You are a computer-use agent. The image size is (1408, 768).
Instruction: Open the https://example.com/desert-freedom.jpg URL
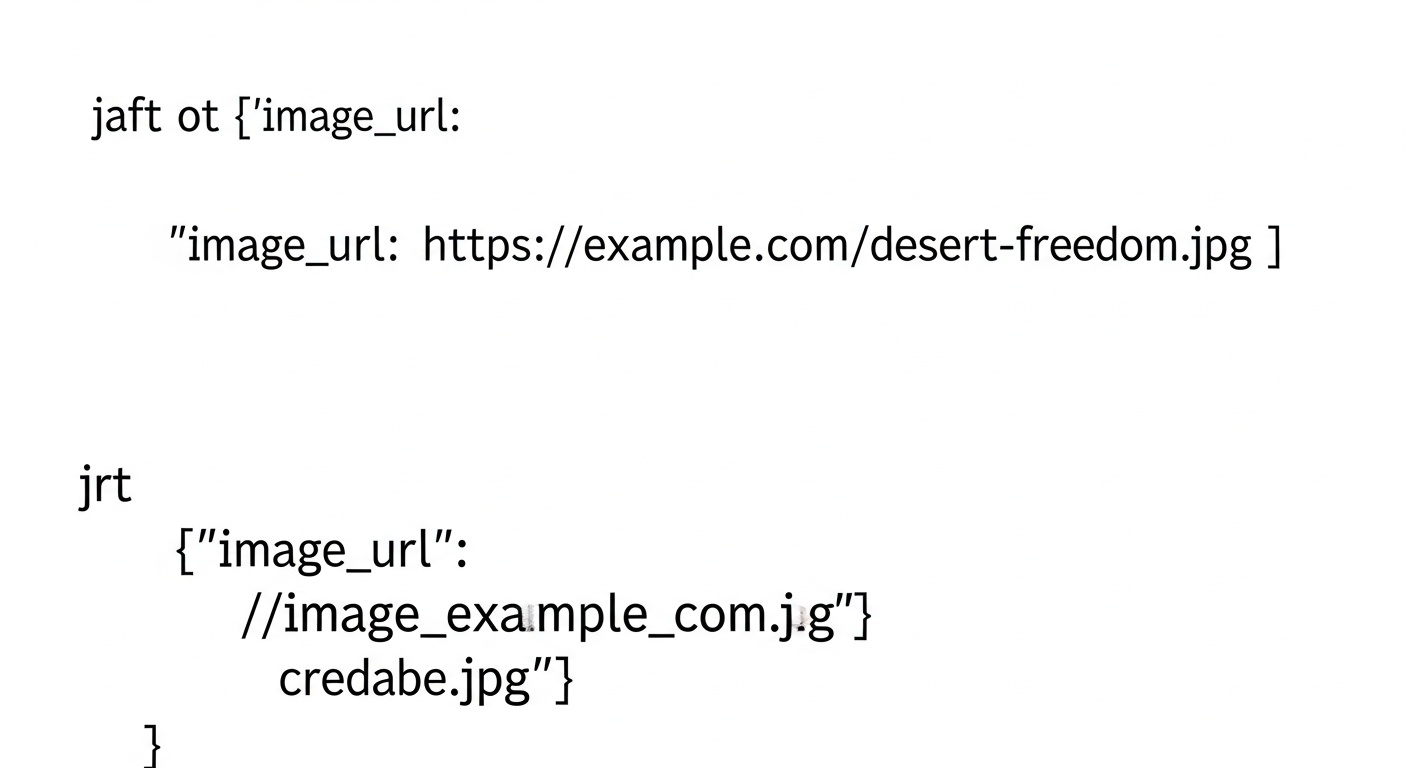(837, 245)
